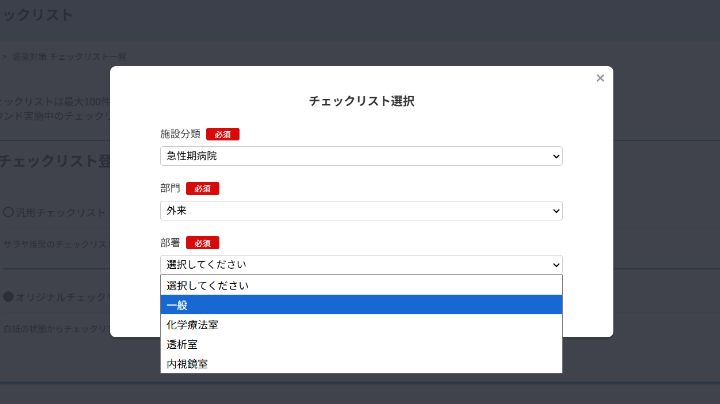The height and width of the screenshot is (404, 720).
Task: Select the オリジナルチェックリスト radio button
Action: [8, 297]
